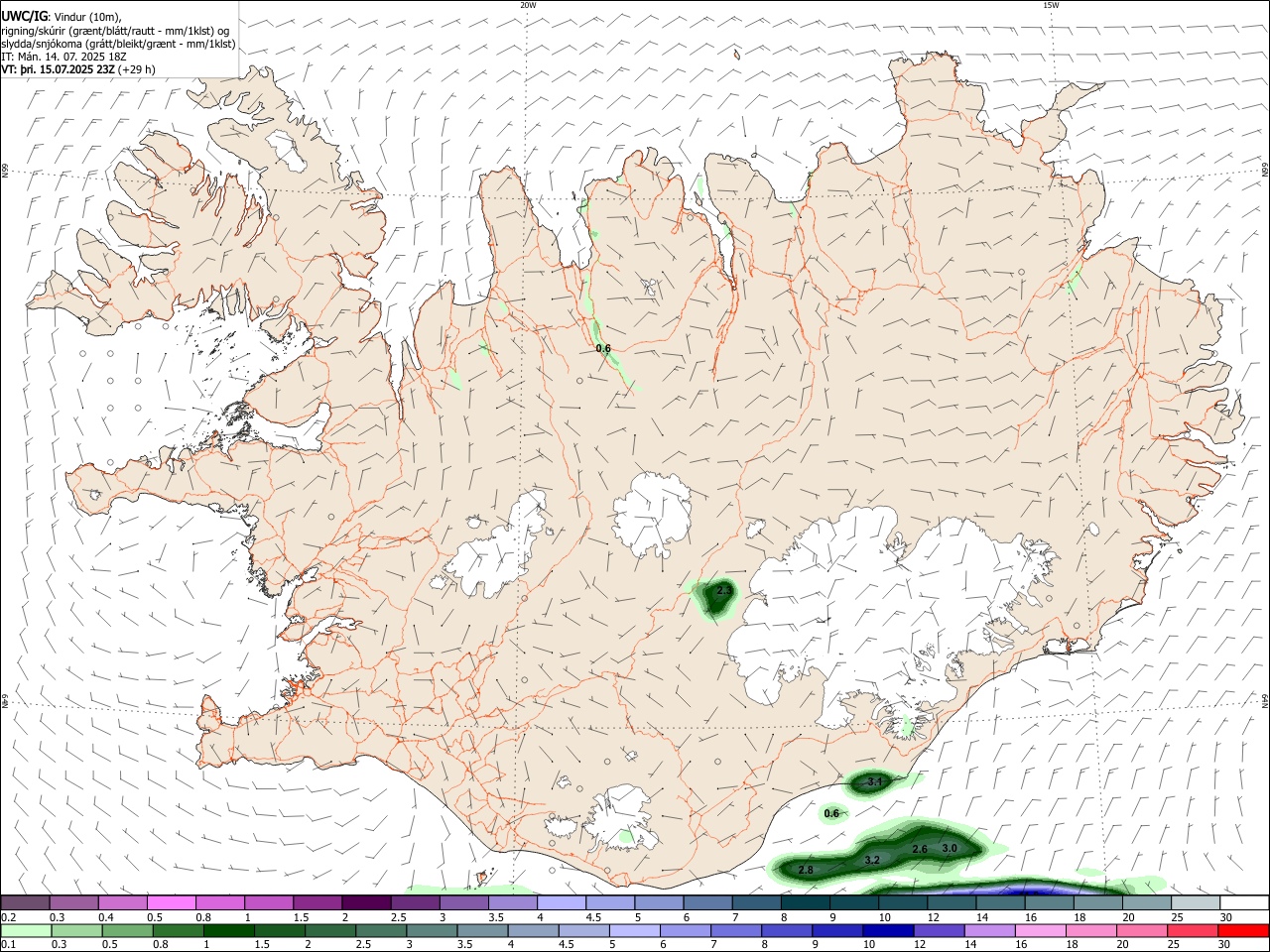The height and width of the screenshot is (952, 1270).
Task: Click the 2.6 rainfall value over the sea
Action: click(920, 849)
